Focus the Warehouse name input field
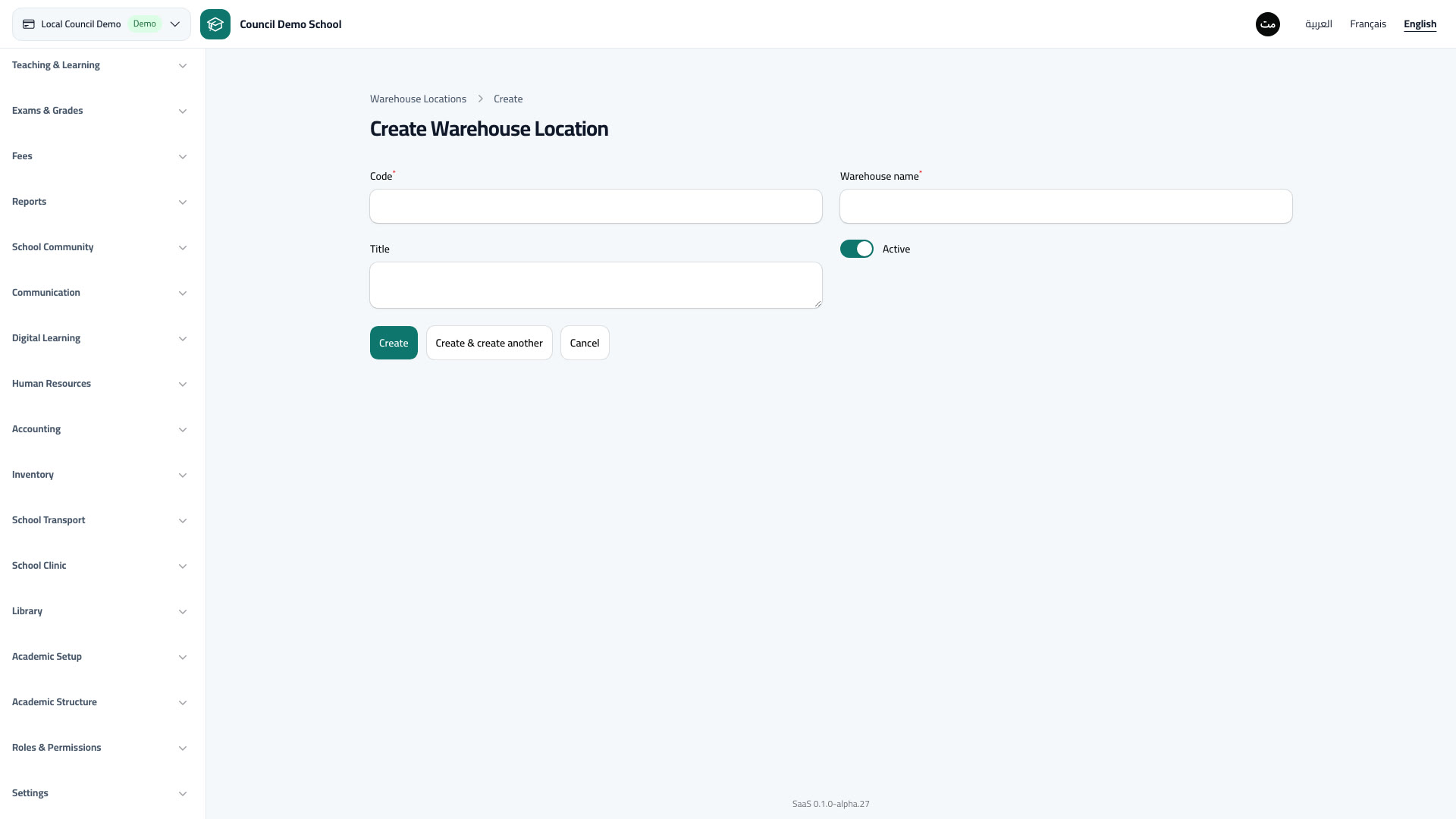This screenshot has width=1456, height=819. tap(1066, 206)
